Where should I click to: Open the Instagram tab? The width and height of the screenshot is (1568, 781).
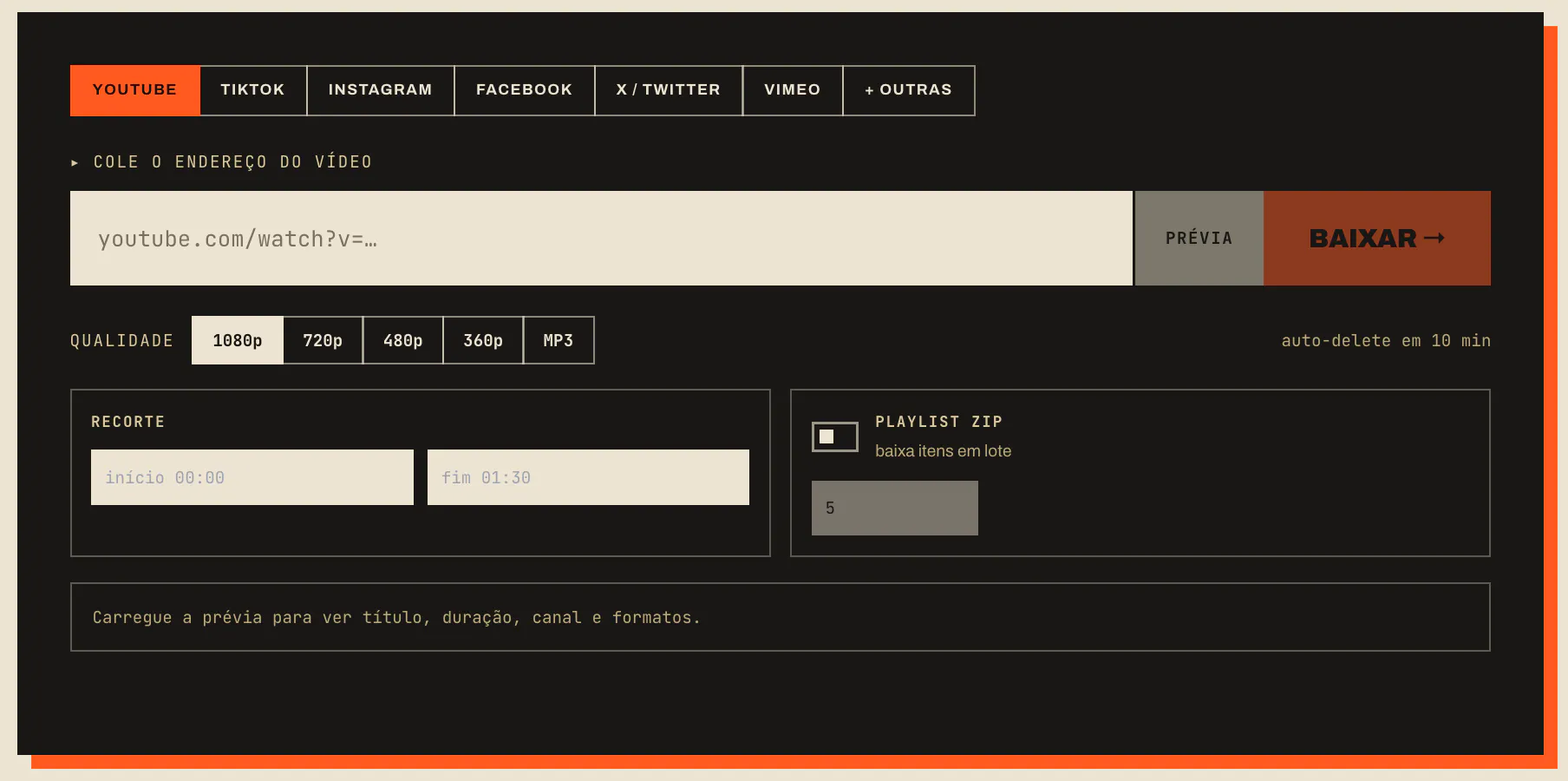click(380, 90)
